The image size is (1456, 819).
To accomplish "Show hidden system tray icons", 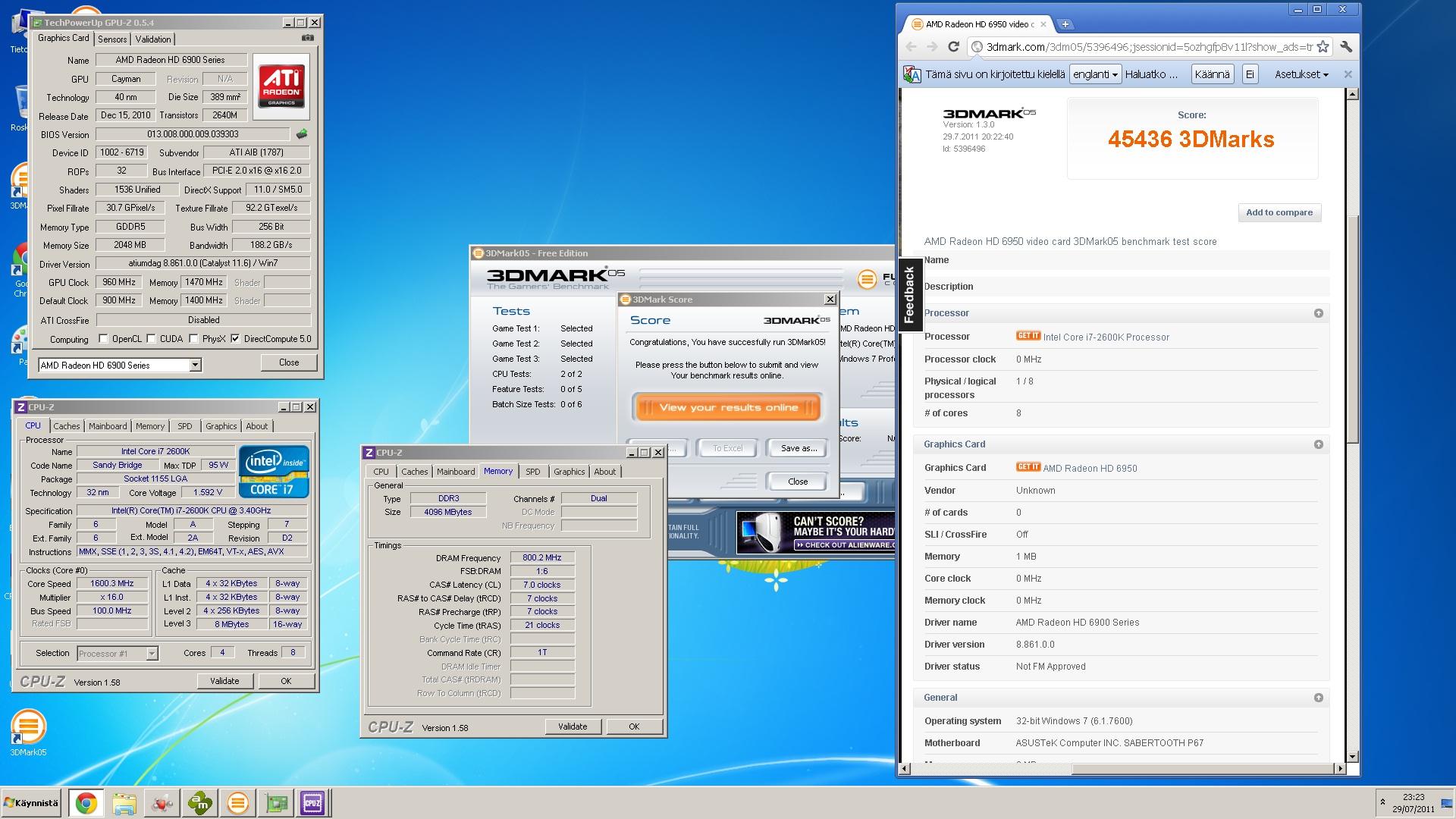I will [1382, 802].
